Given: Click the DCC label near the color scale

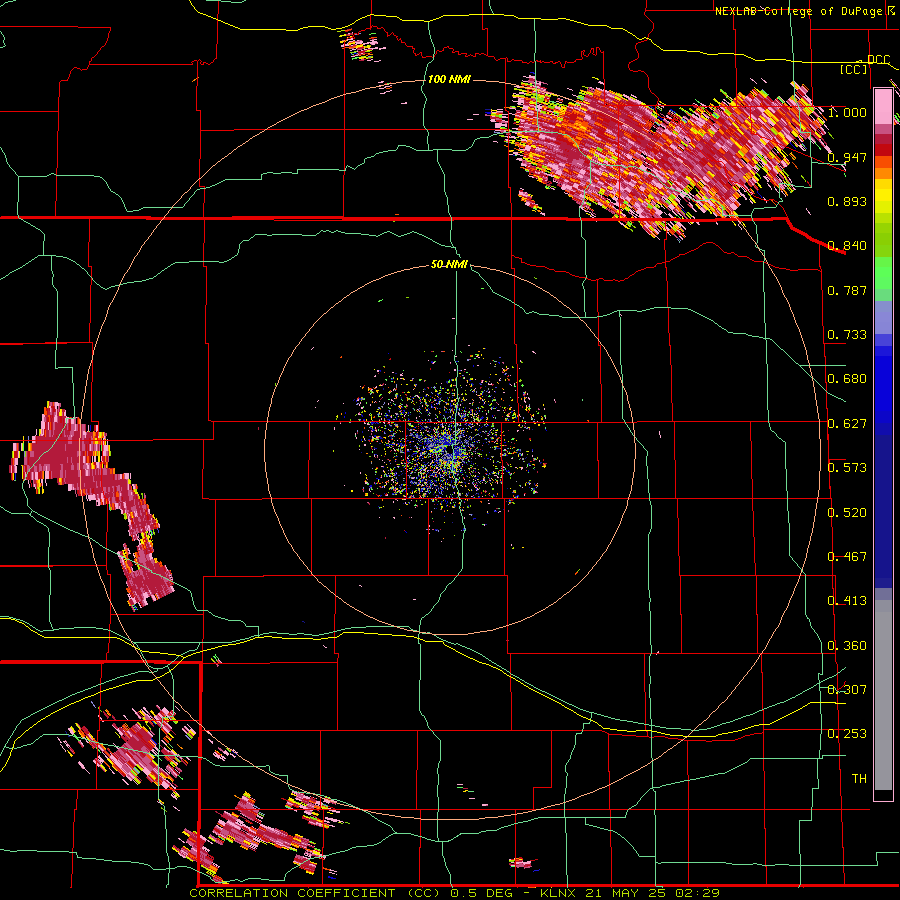Looking at the screenshot, I should (x=878, y=59).
